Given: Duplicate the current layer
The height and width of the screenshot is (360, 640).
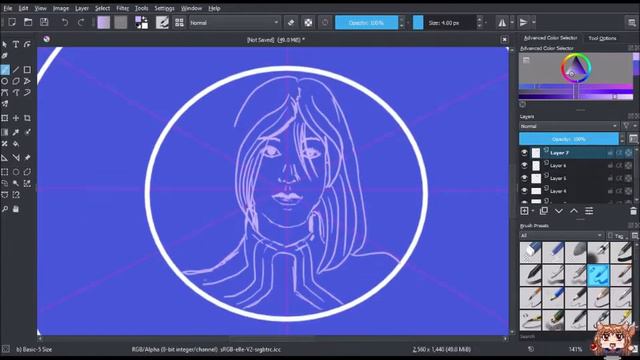Looking at the screenshot, I should 543,211.
